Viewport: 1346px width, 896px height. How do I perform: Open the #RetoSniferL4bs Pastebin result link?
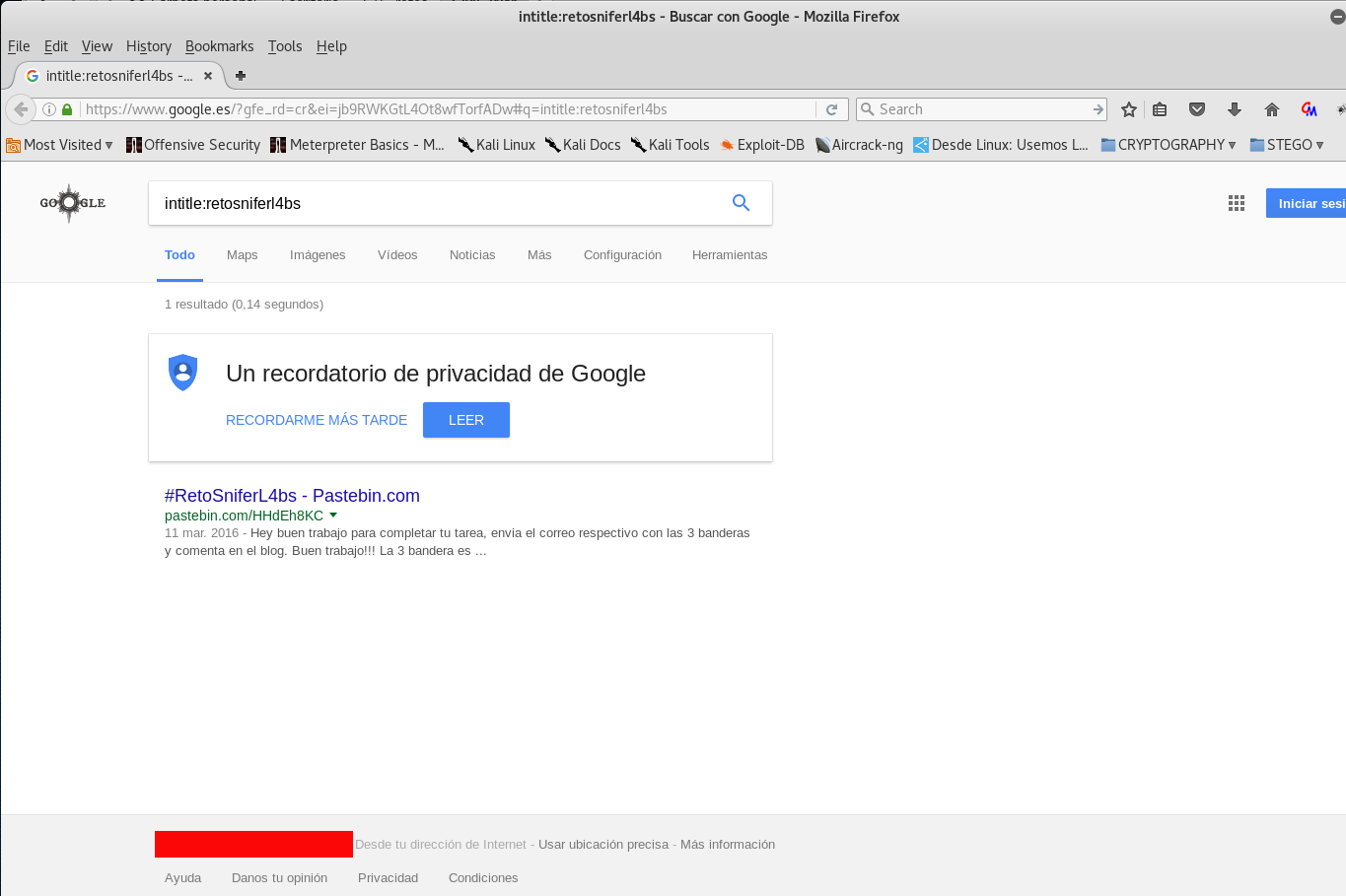pyautogui.click(x=292, y=496)
